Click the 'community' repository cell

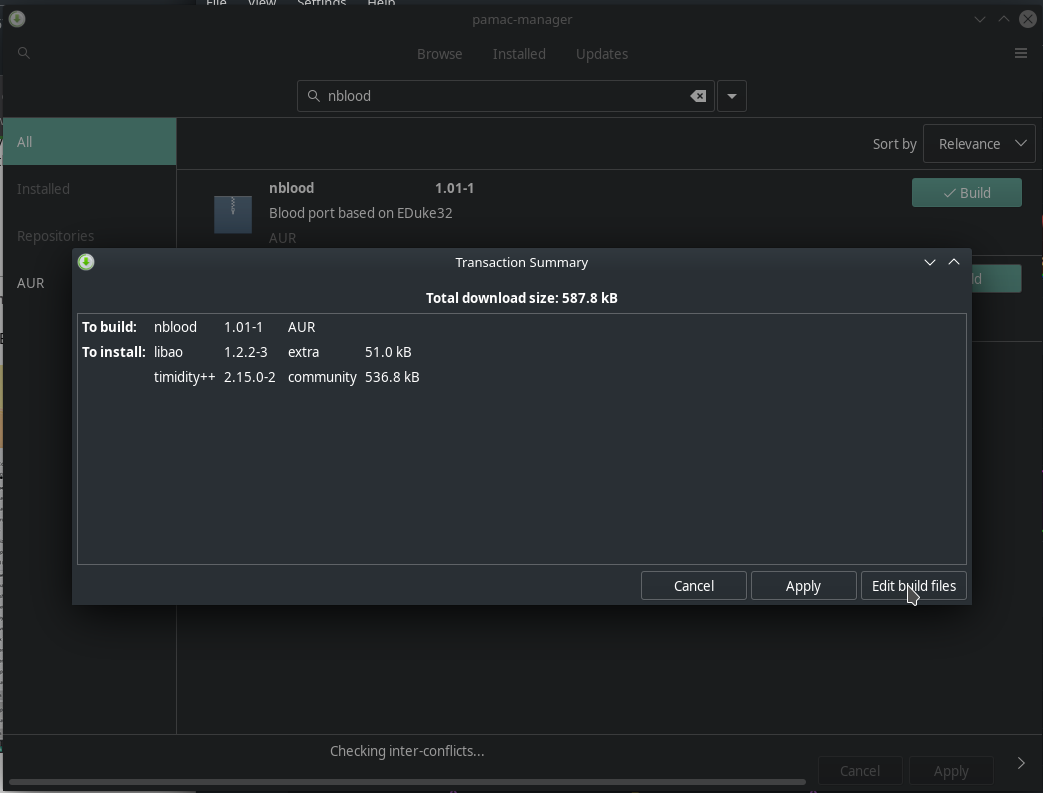(x=322, y=377)
